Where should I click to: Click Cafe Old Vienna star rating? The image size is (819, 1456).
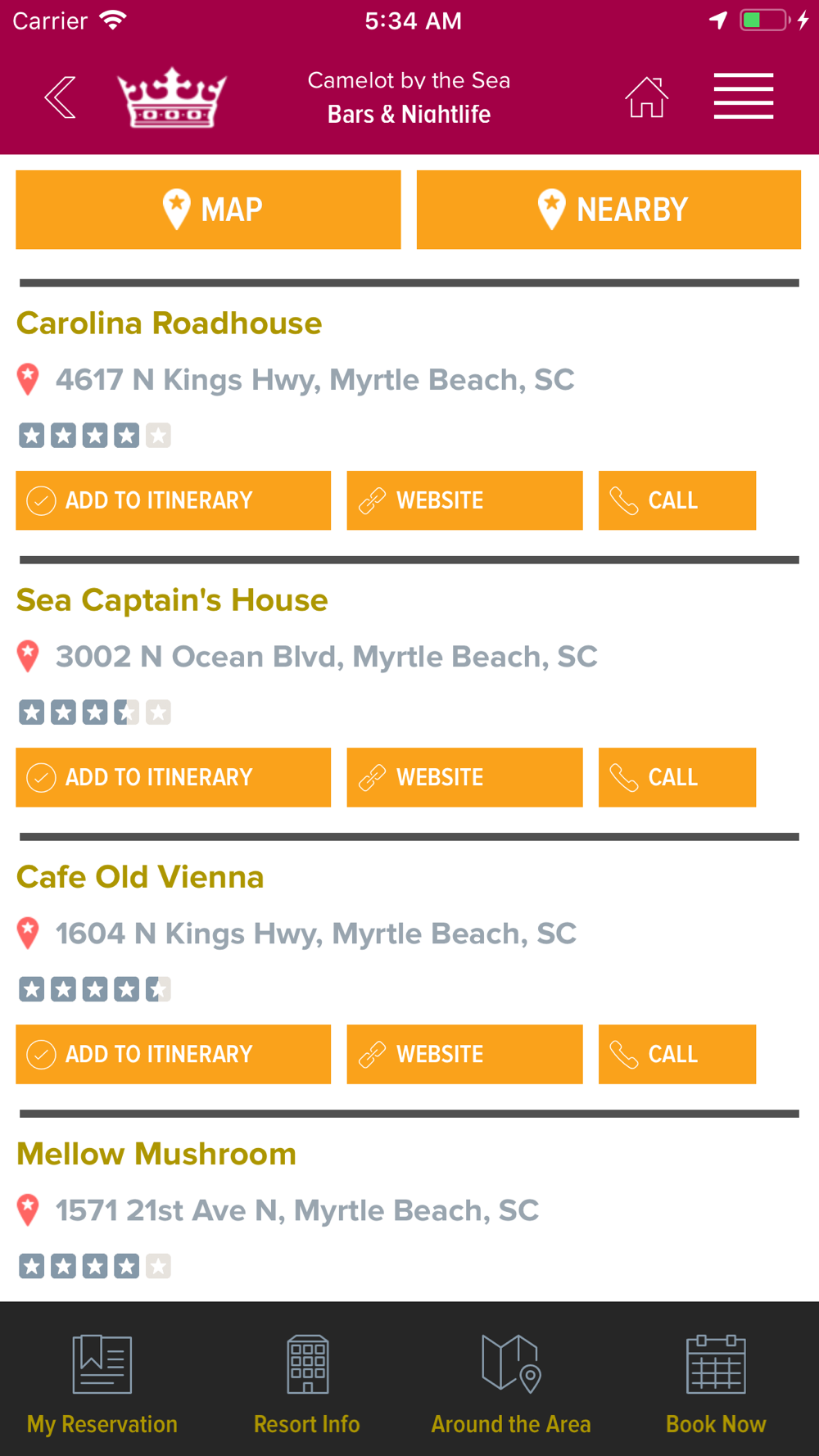pos(95,989)
